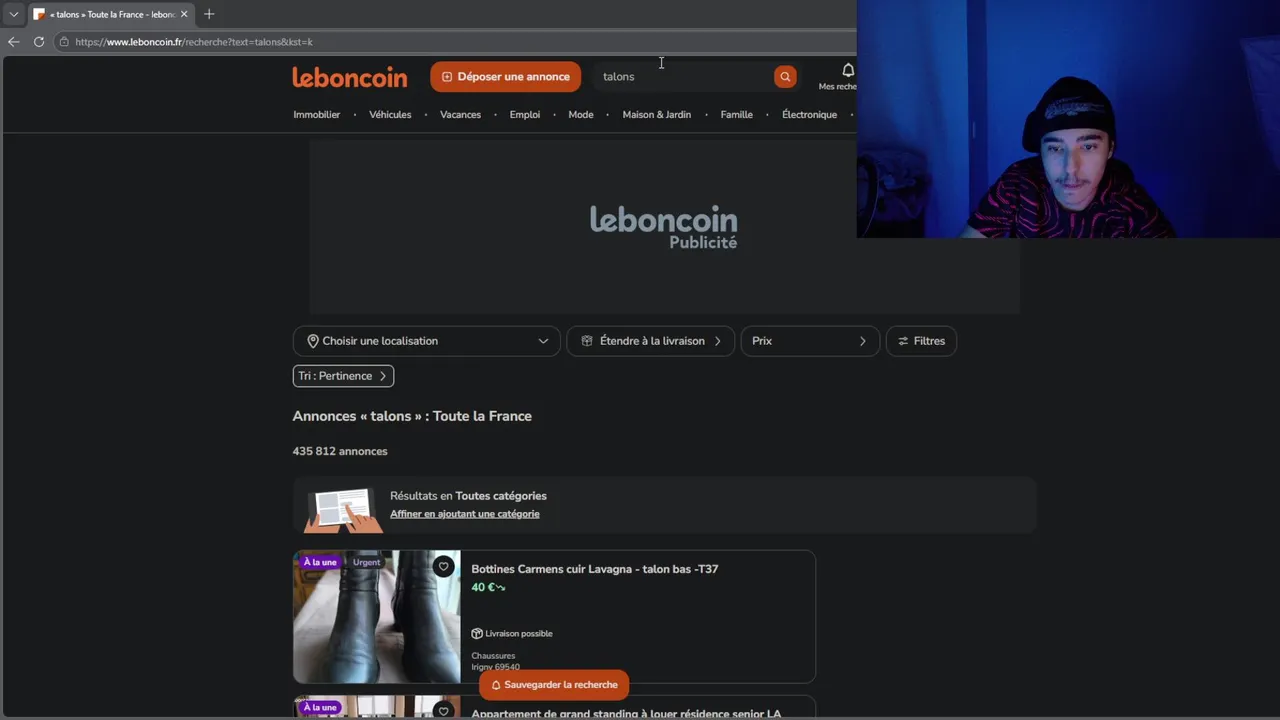The image size is (1280, 720).
Task: Open the Tri : Pertinence sort menu
Action: pos(343,376)
